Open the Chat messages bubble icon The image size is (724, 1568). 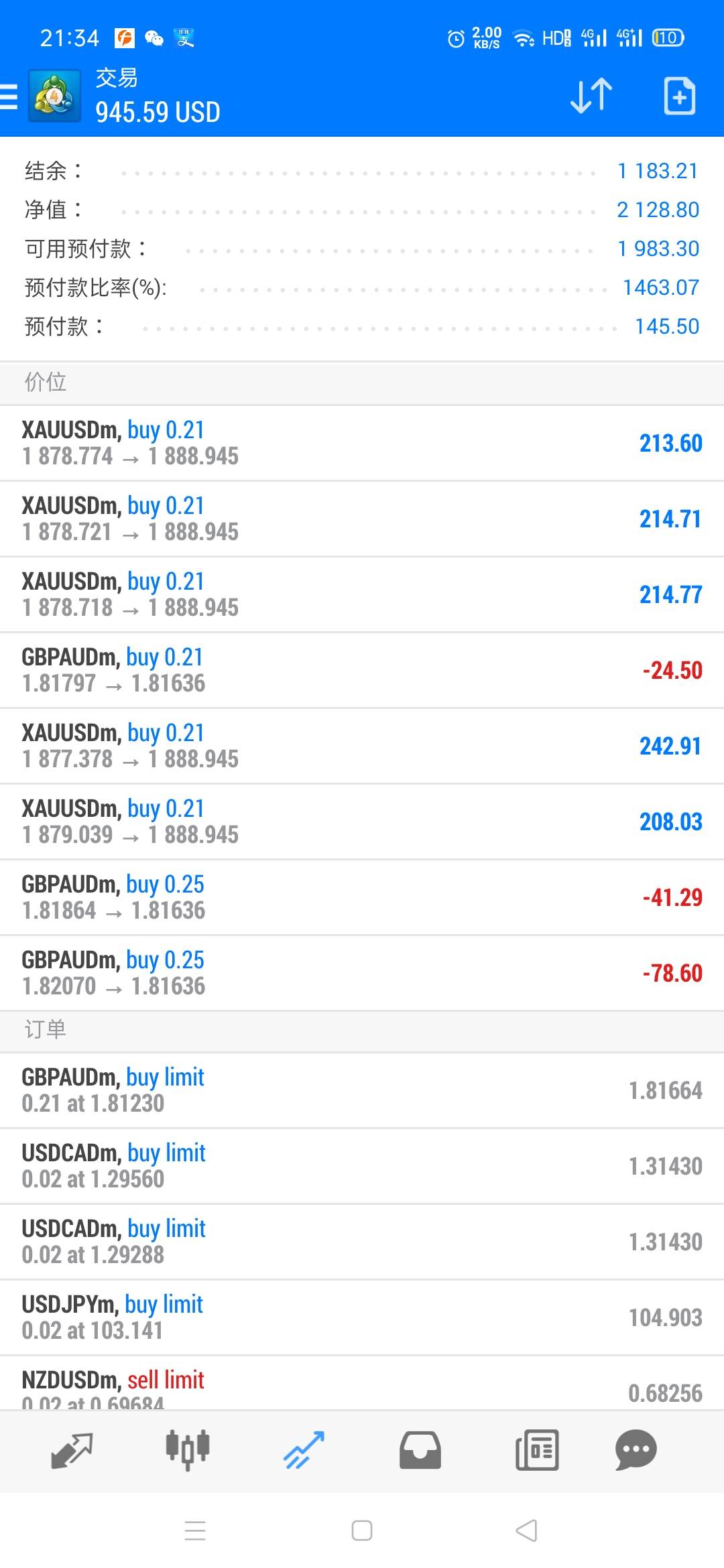click(x=636, y=1450)
